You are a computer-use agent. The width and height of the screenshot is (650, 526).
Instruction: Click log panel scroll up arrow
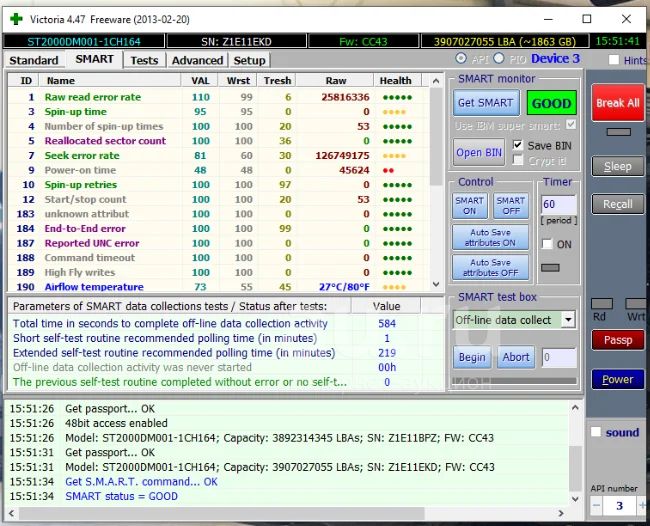click(x=575, y=408)
